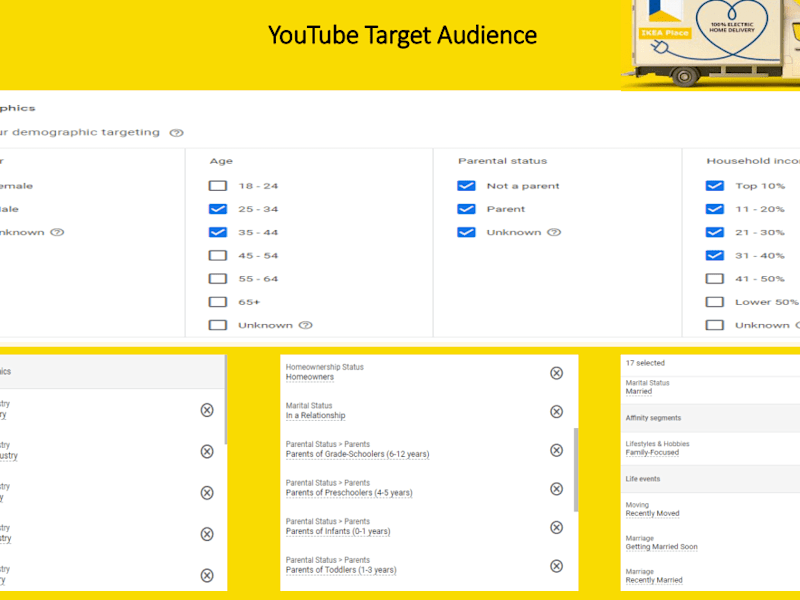800x600 pixels.
Task: Click scrollbar of the Homeownership segments panel
Action: (576, 469)
